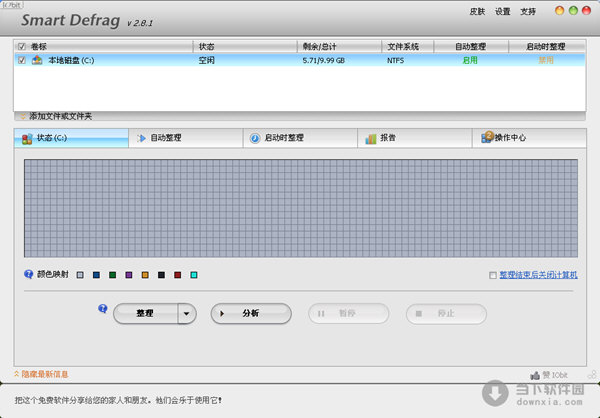This screenshot has width=600, height=418.
Task: Click the 自动整理 column header
Action: (471, 47)
